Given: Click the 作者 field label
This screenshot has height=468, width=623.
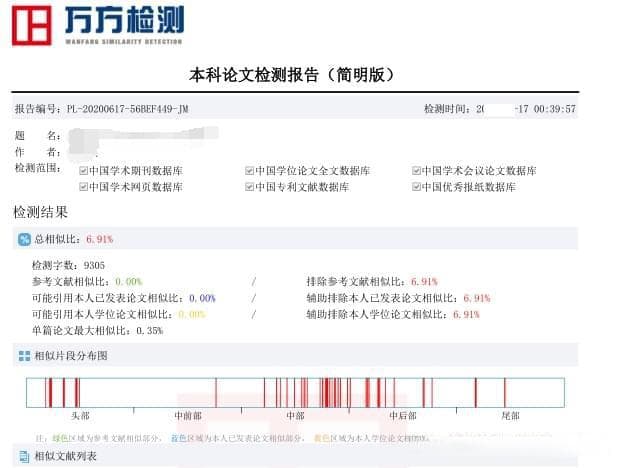Looking at the screenshot, I should pos(38,152).
